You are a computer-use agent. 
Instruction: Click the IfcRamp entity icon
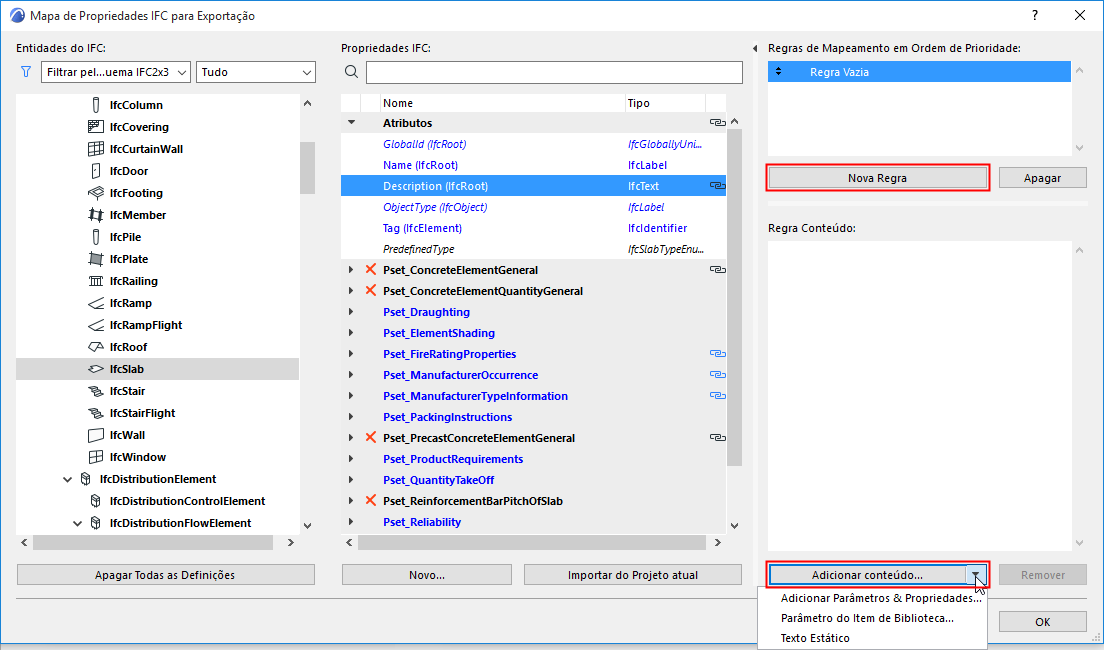96,303
